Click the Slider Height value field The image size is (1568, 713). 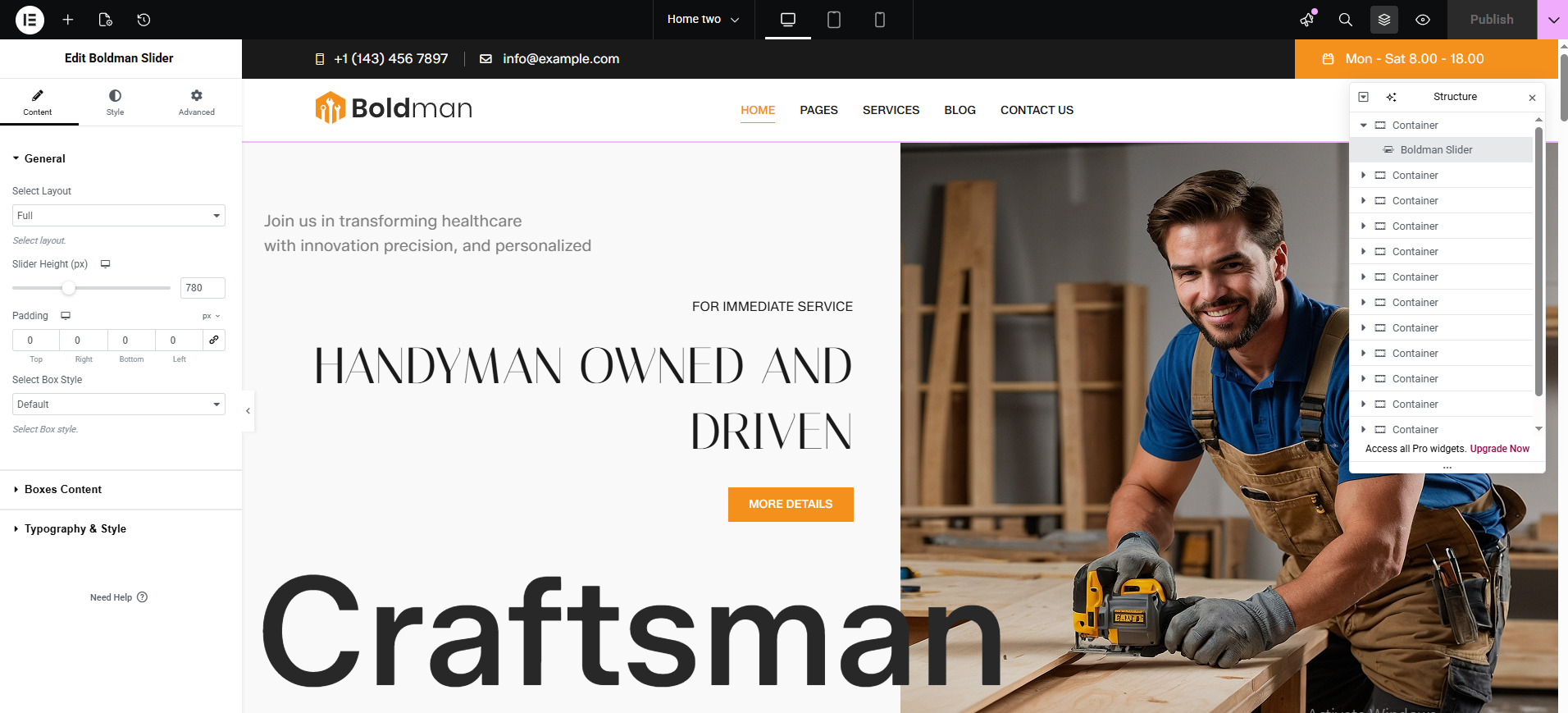tap(203, 288)
